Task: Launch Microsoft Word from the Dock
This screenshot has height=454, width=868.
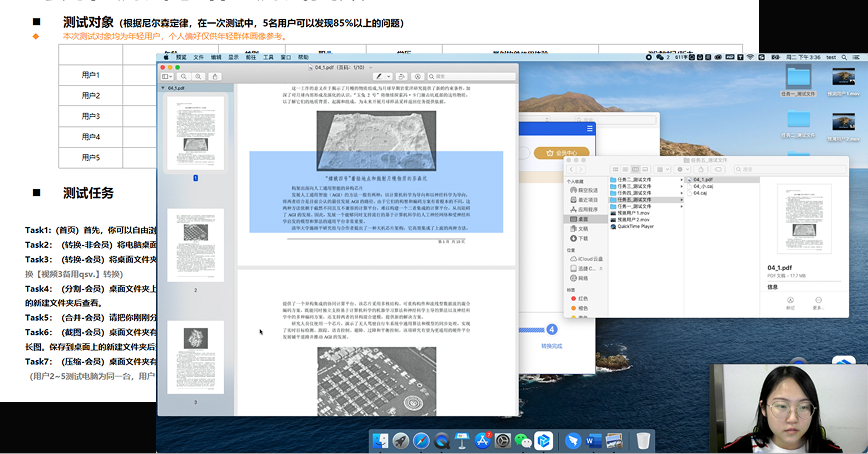Action: pos(593,440)
